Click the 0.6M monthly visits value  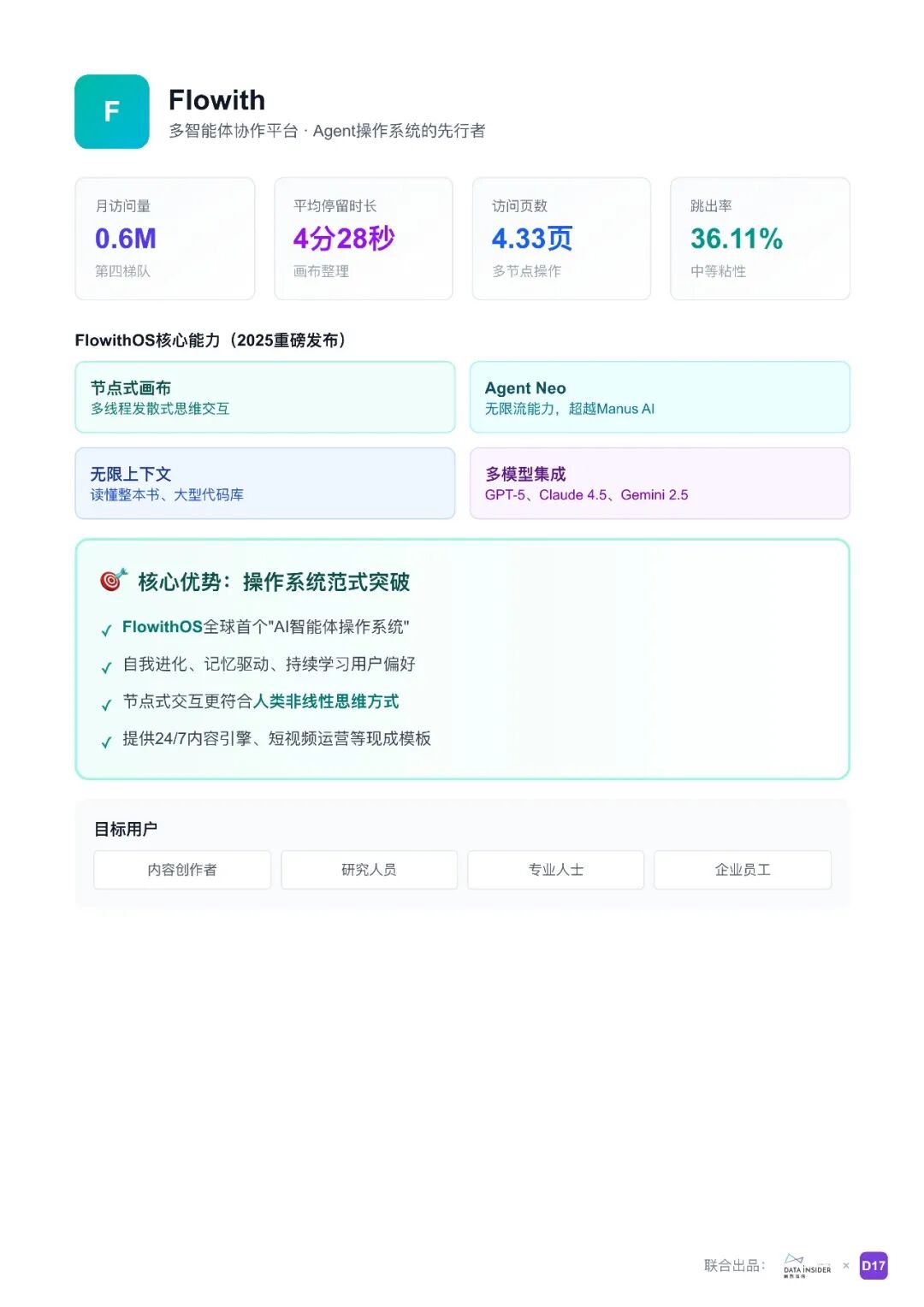126,239
